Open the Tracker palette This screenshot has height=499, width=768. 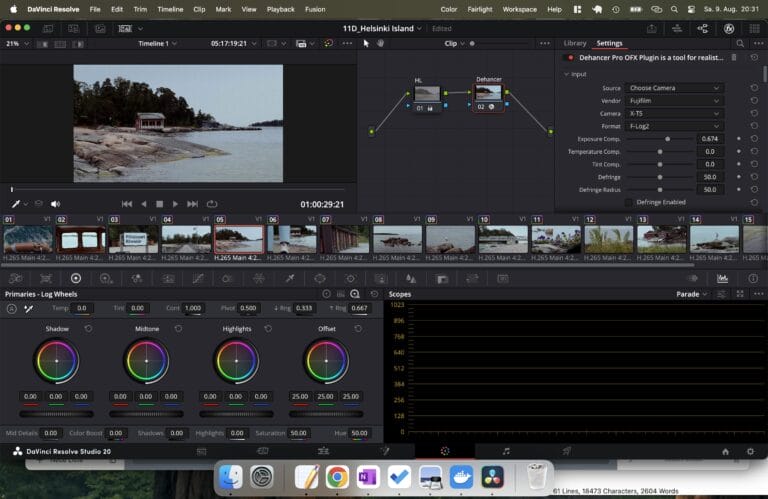350,279
